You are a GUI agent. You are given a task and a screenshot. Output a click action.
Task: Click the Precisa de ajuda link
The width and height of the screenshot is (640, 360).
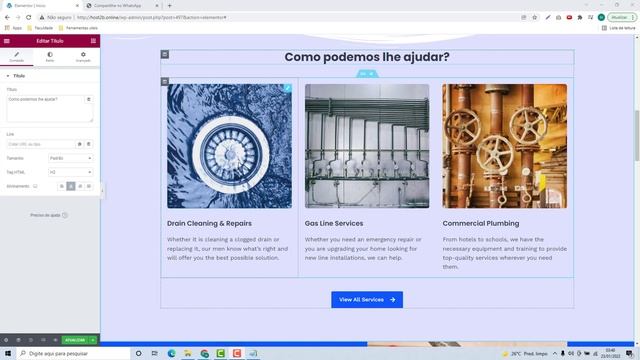point(49,215)
